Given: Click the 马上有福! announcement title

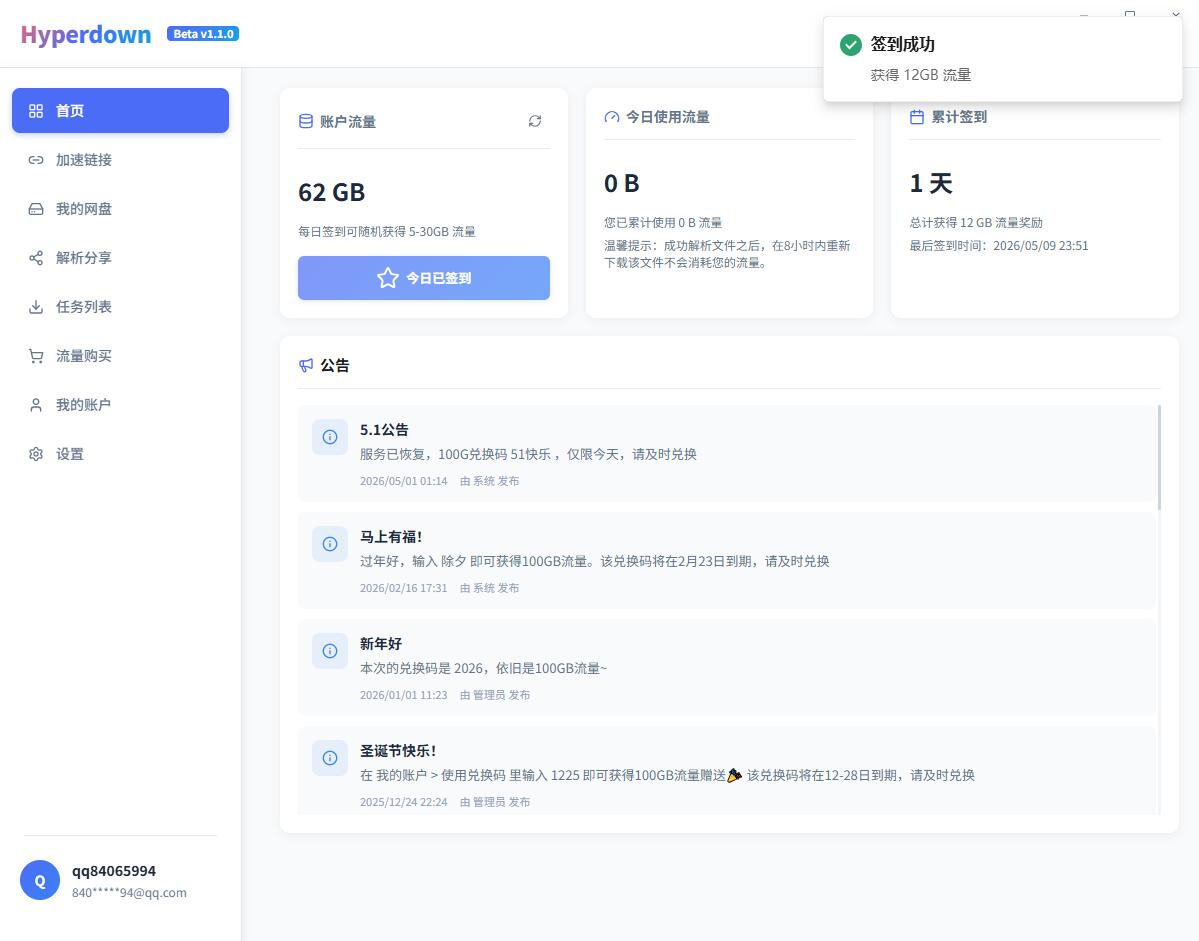Looking at the screenshot, I should coord(391,537).
